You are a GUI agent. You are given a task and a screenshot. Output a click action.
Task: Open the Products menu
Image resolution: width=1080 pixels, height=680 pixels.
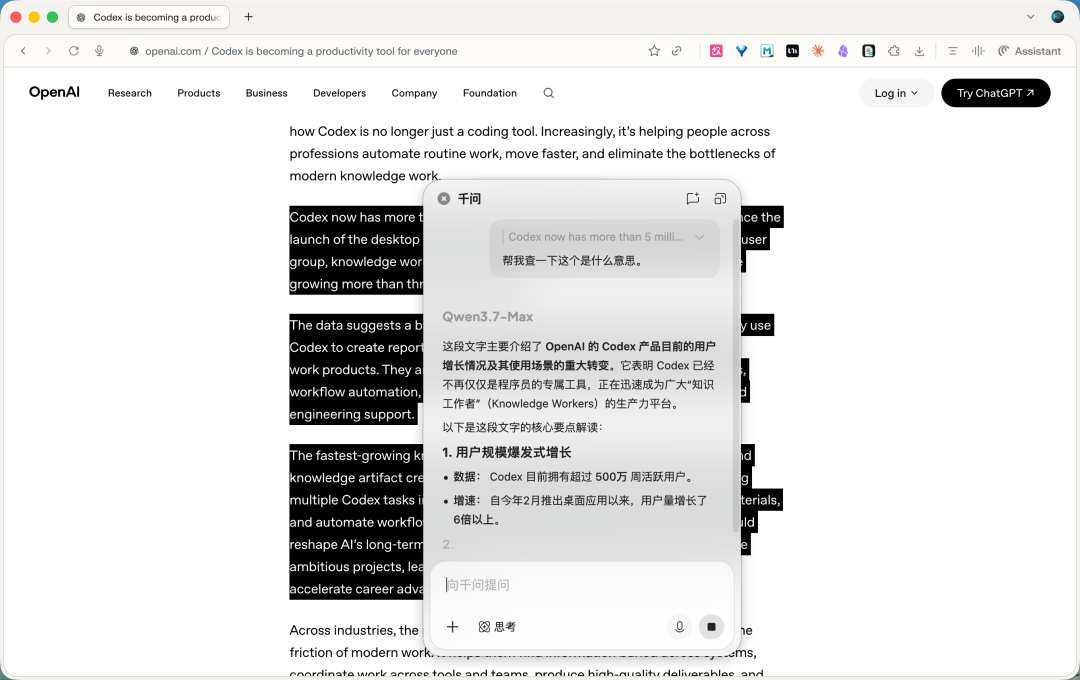(x=198, y=93)
